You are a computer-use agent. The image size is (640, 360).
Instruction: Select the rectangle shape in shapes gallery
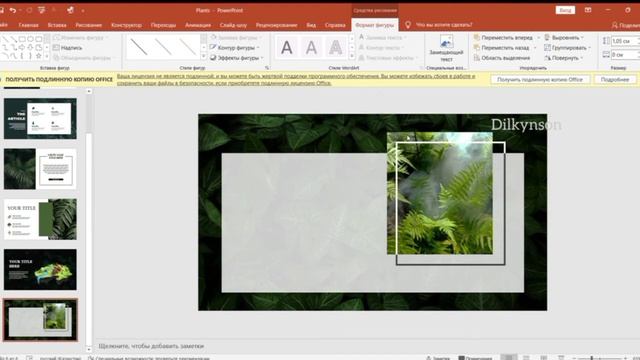tap(22, 39)
